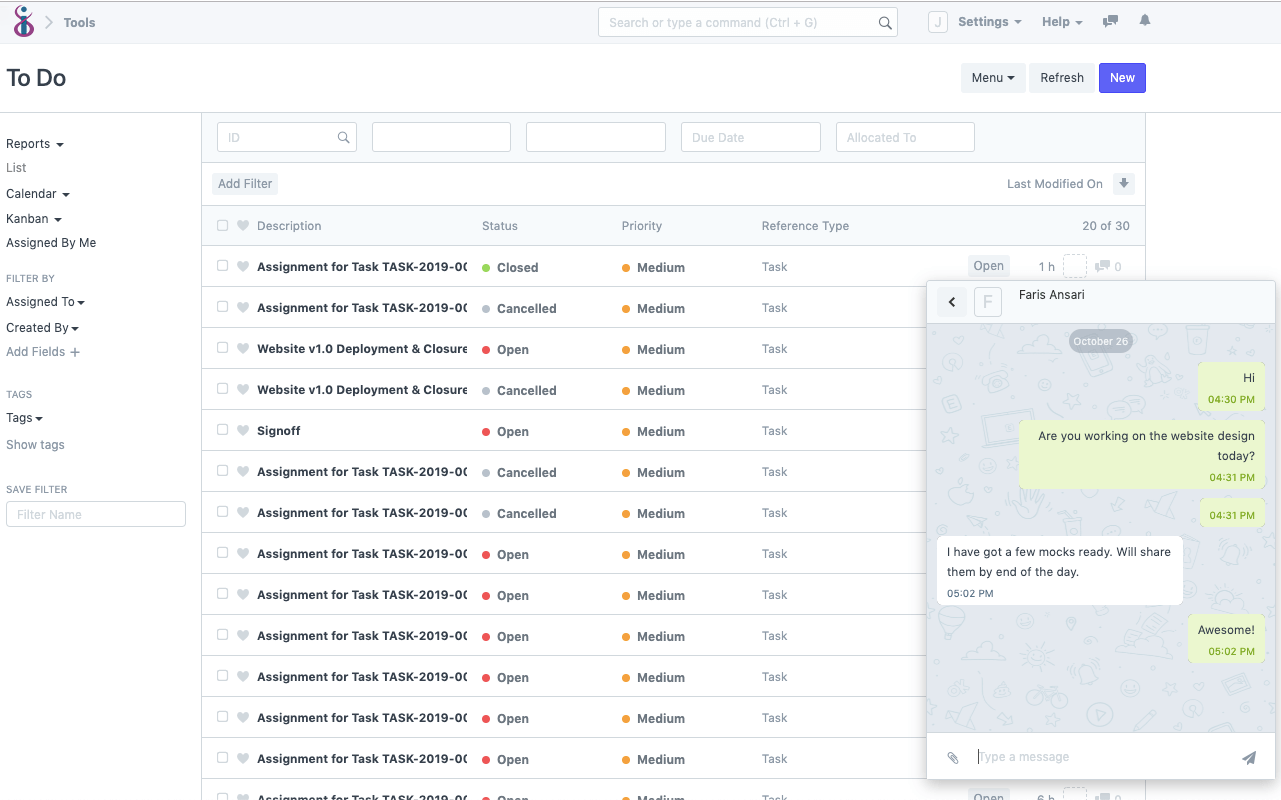Viewport: 1281px width, 800px height.
Task: Like the Signoff task via its heart icon
Action: click(242, 430)
